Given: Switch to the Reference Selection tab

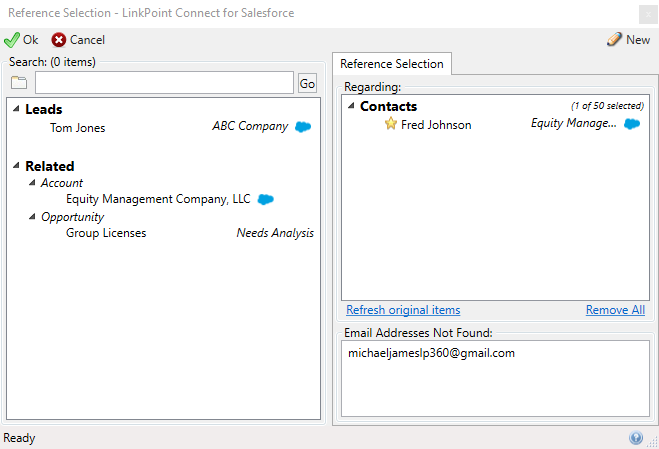Looking at the screenshot, I should click(392, 64).
